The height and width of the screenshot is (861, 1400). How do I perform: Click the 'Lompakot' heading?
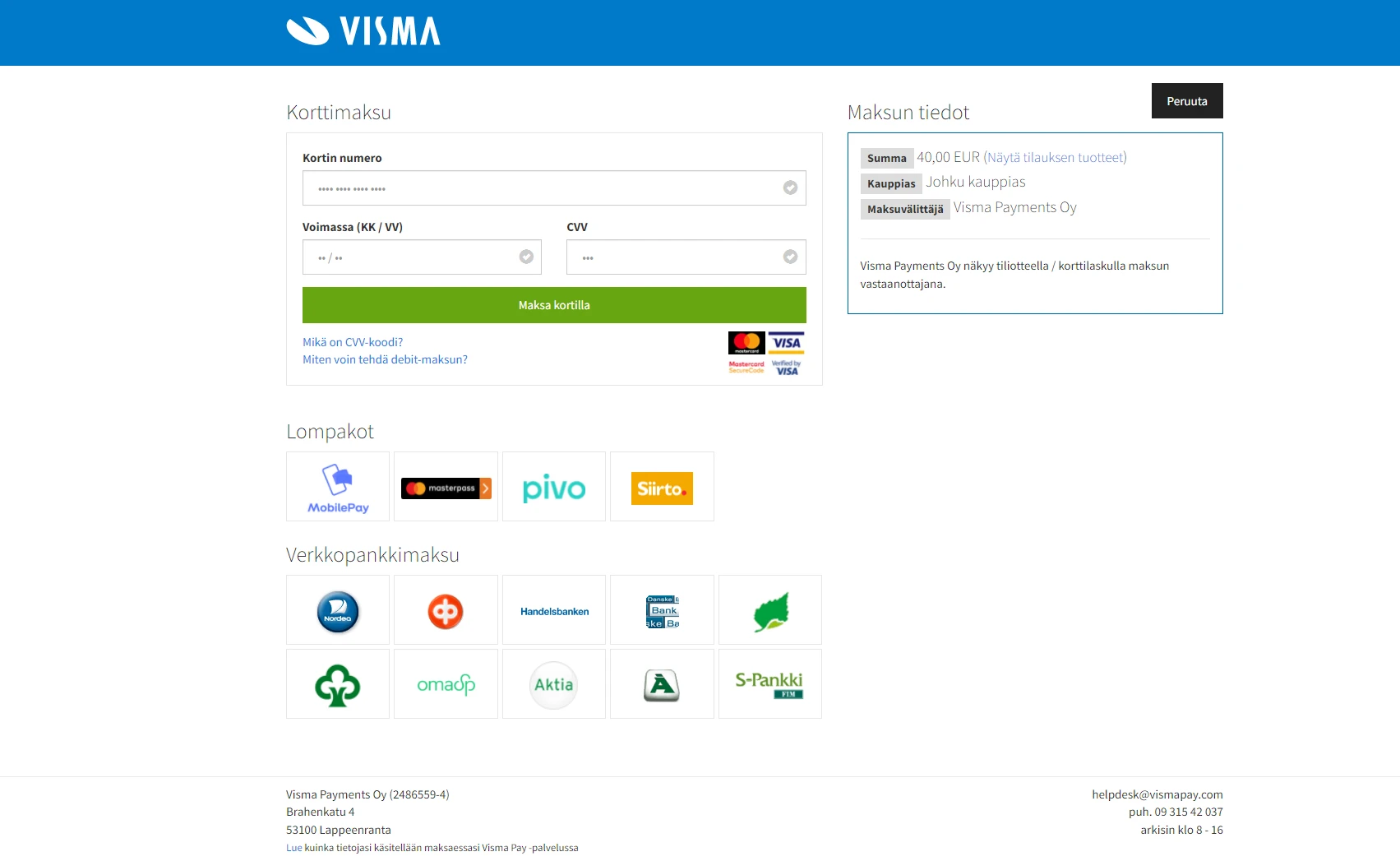(x=330, y=432)
